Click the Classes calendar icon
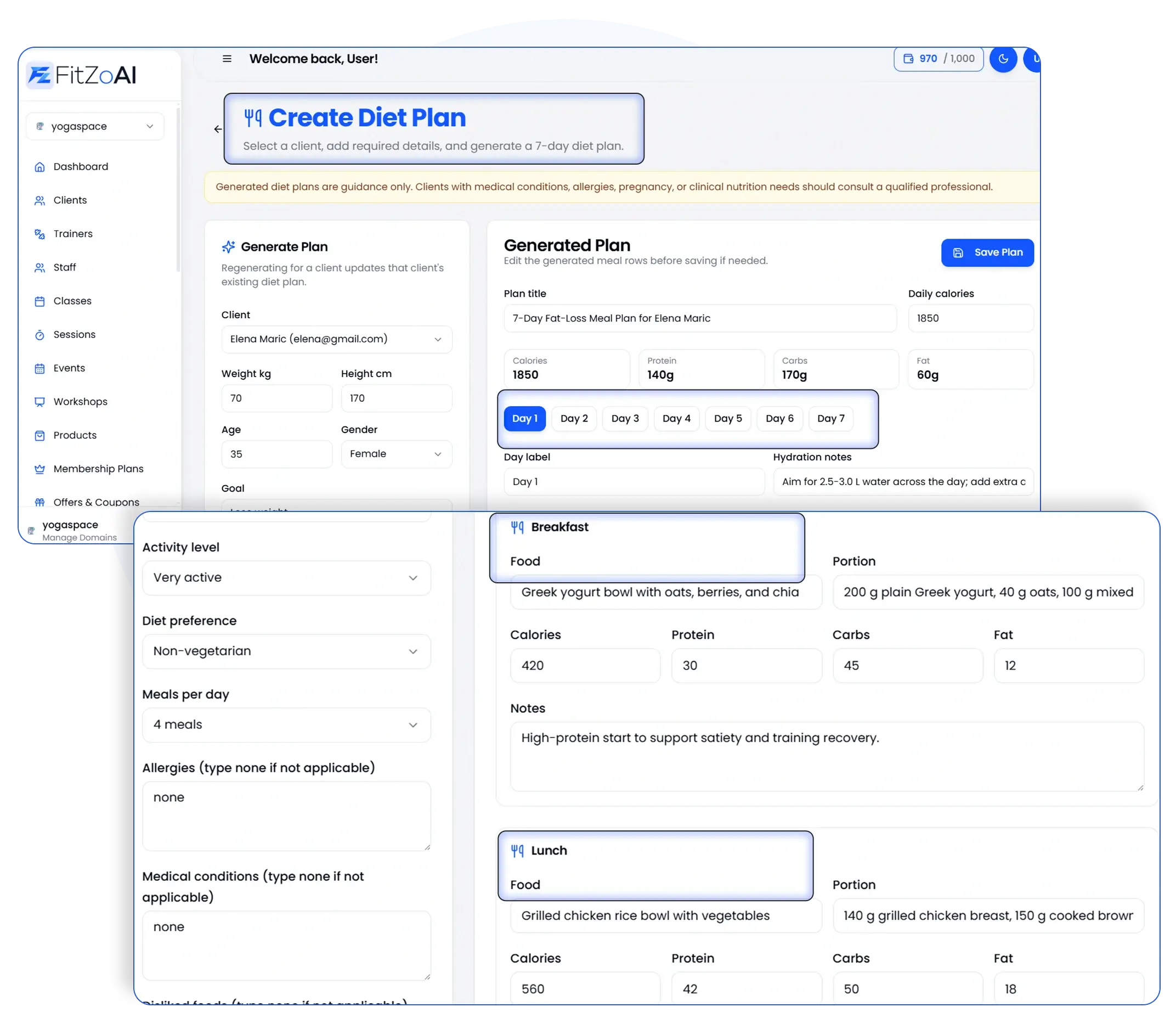1176x1024 pixels. [x=39, y=302]
